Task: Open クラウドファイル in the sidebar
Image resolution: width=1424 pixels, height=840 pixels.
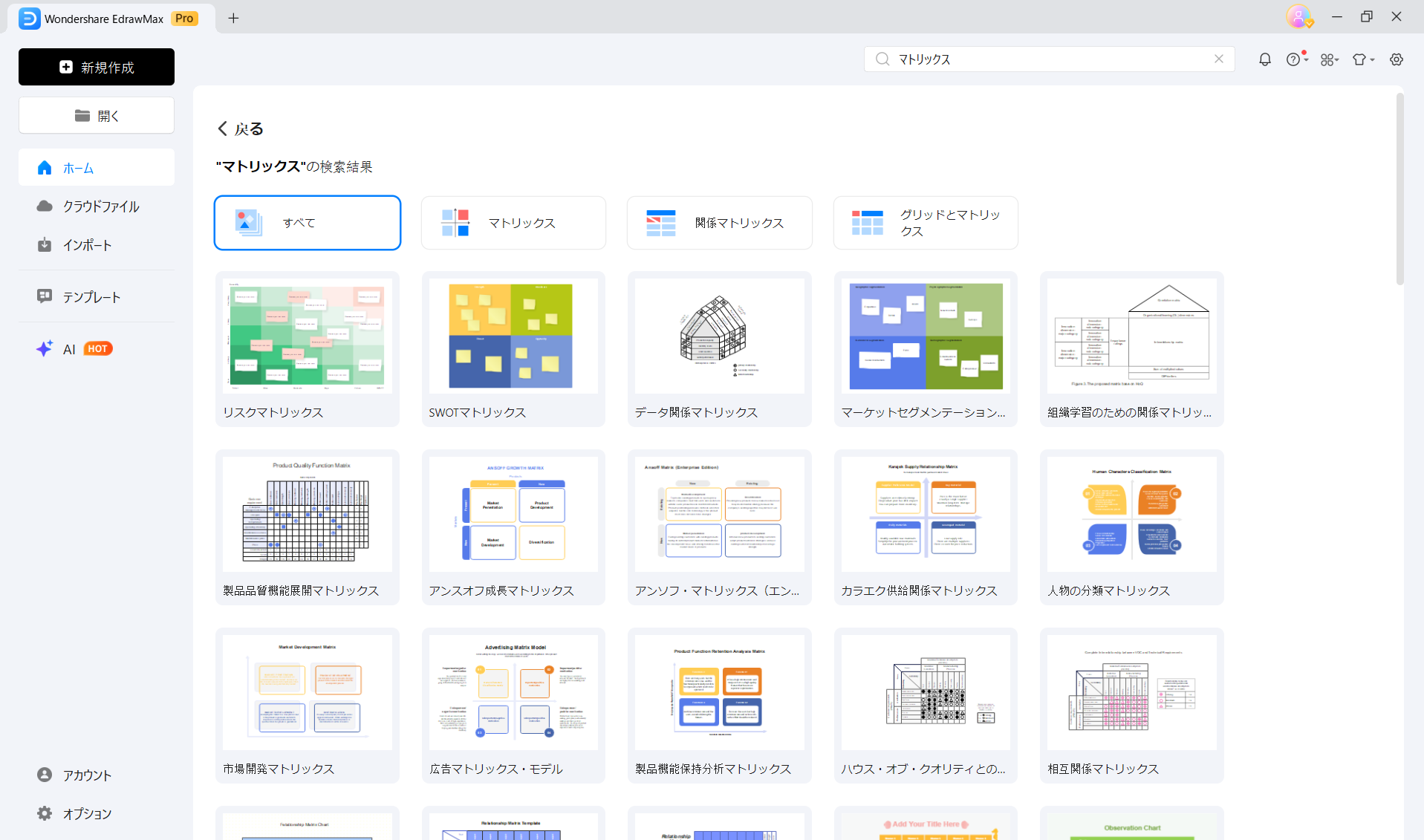Action: [97, 206]
